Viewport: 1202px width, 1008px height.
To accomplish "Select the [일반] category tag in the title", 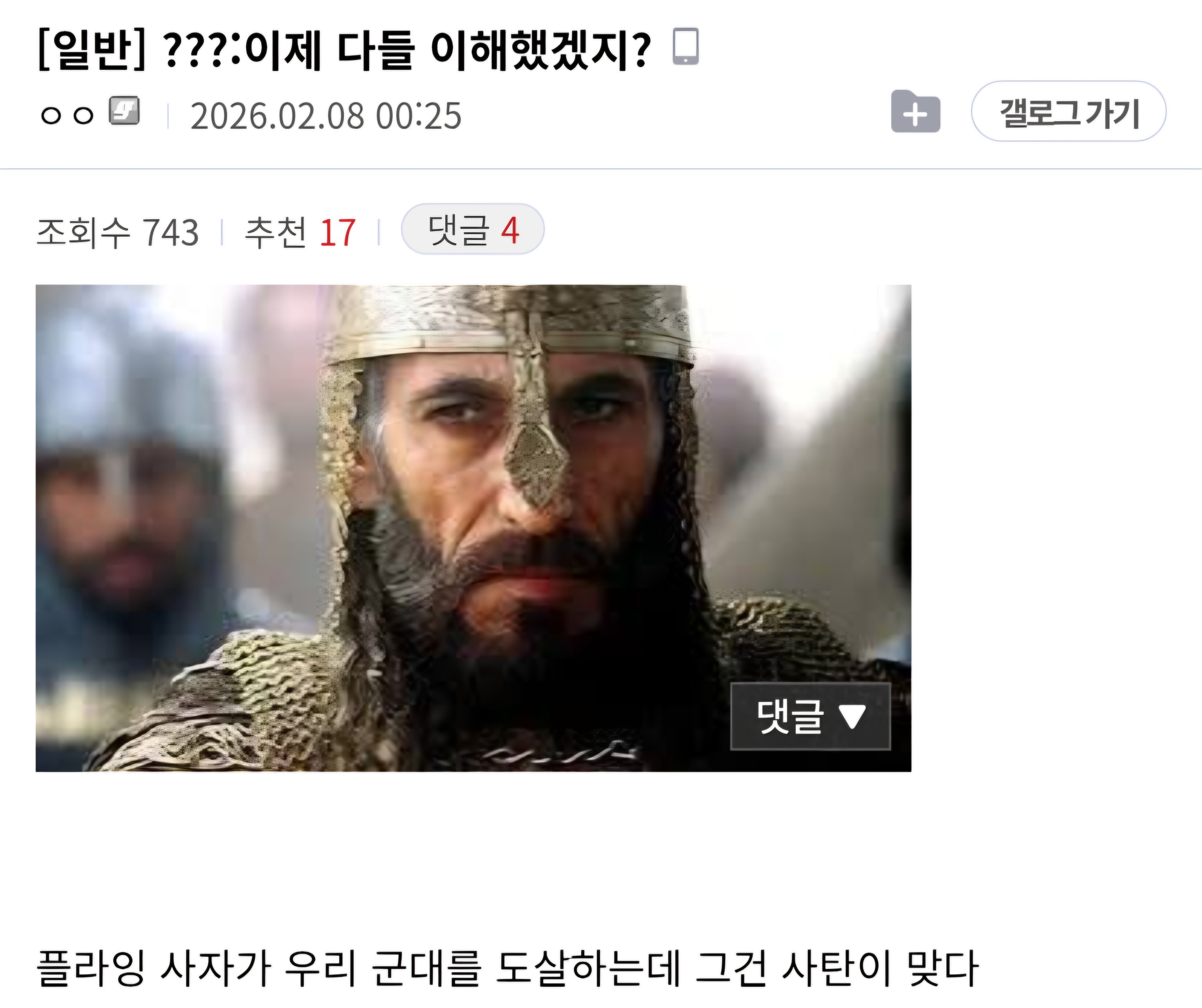I will pyautogui.click(x=92, y=50).
